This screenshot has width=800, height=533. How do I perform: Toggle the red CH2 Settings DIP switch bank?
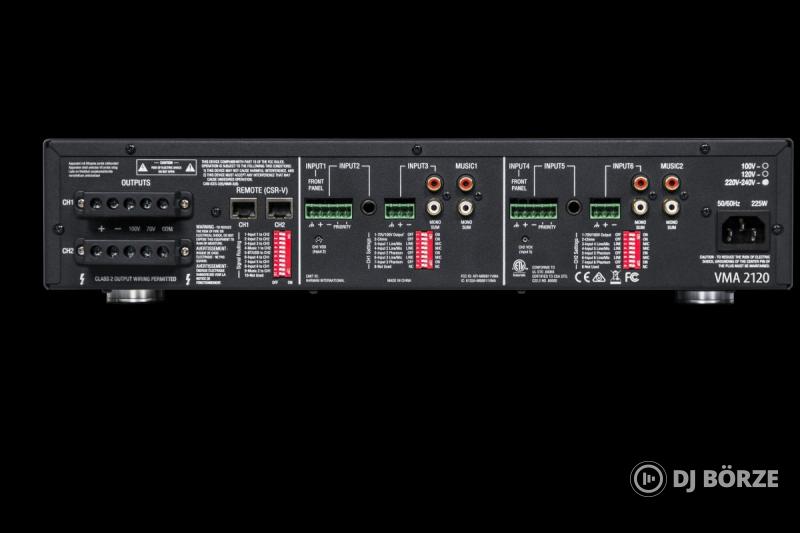[631, 250]
